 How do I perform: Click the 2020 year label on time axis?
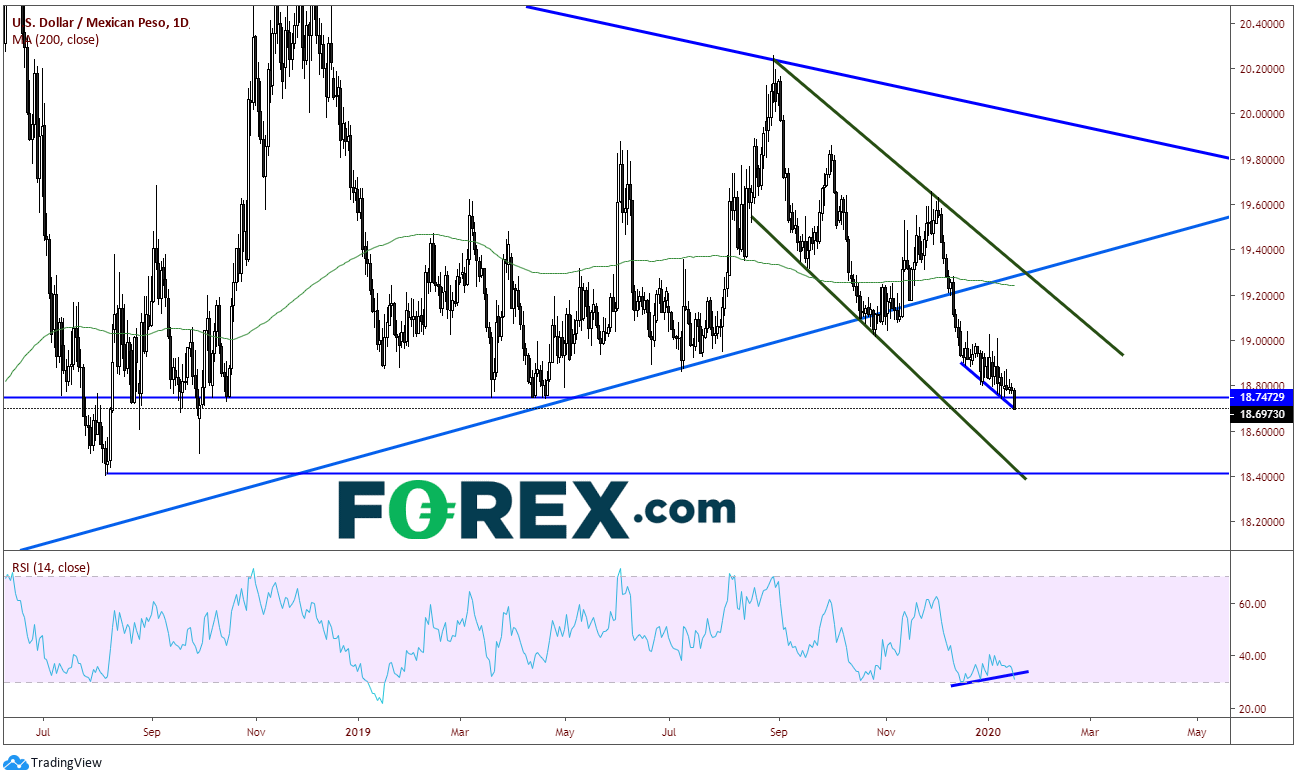[x=988, y=732]
